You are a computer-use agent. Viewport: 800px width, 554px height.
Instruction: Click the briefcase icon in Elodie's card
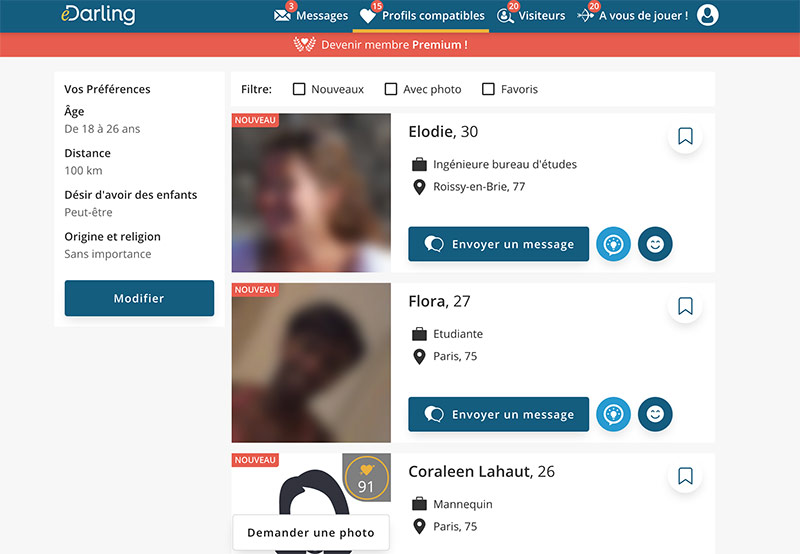(x=419, y=164)
